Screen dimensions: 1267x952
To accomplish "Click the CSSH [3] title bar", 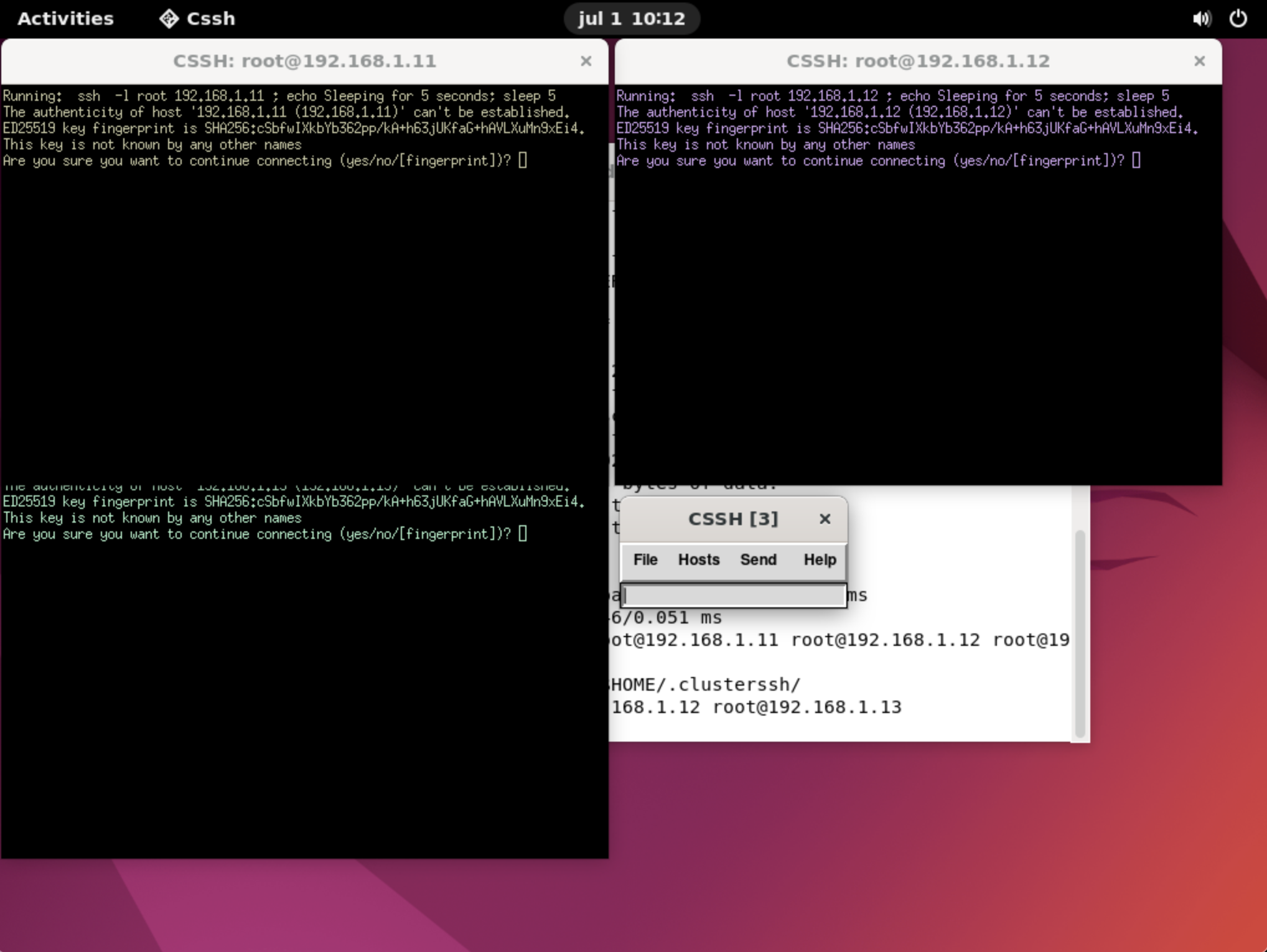I will (x=733, y=519).
